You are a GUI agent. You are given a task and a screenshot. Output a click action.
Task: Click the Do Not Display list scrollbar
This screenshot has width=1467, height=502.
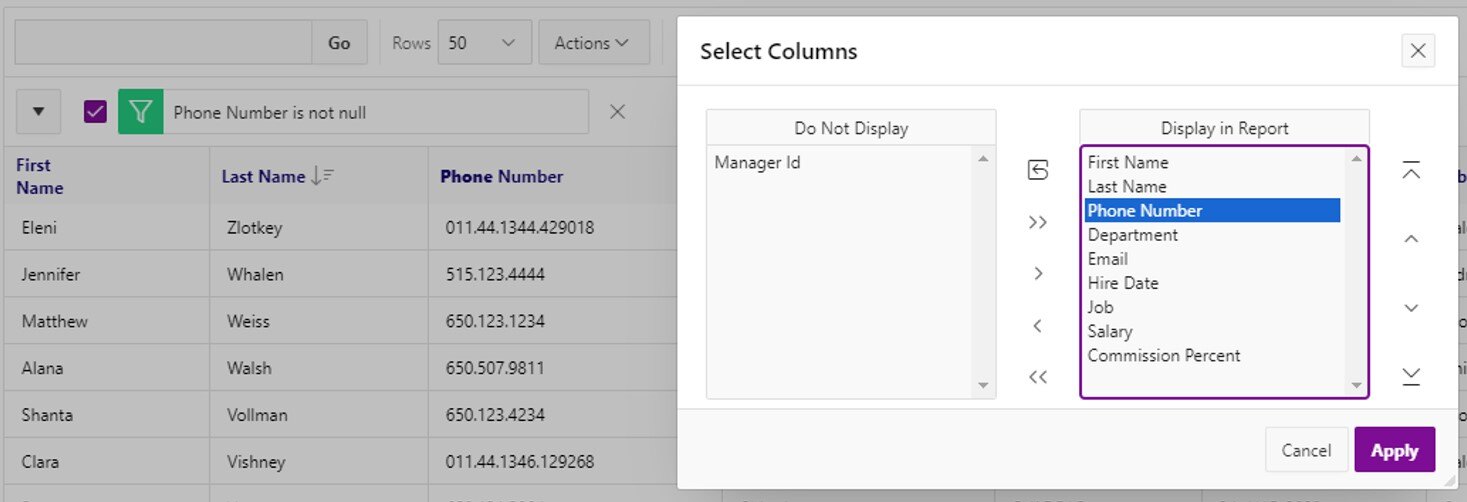point(982,272)
